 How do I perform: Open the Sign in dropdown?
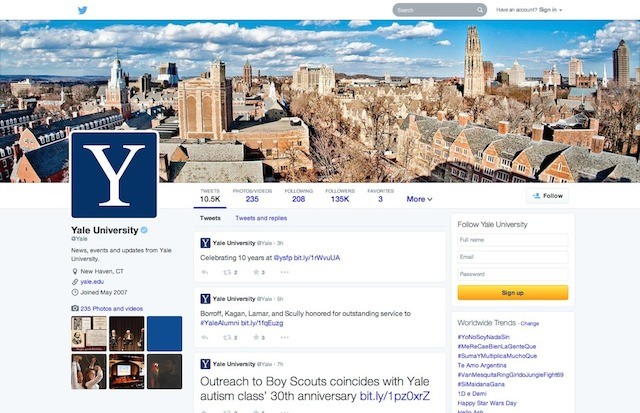(x=550, y=10)
